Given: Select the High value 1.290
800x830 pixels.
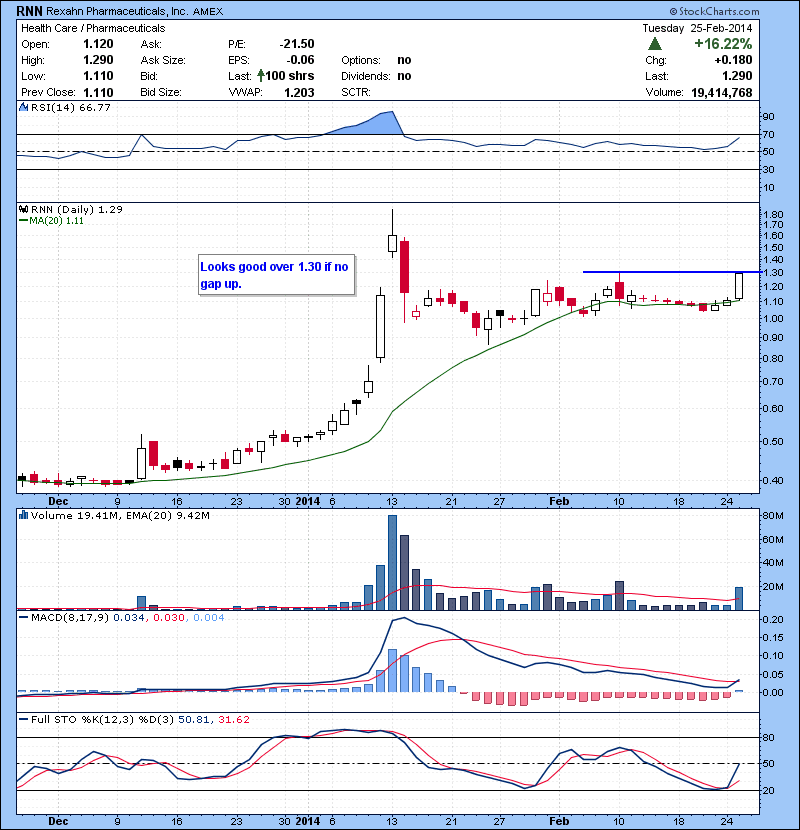Looking at the screenshot, I should tap(98, 60).
